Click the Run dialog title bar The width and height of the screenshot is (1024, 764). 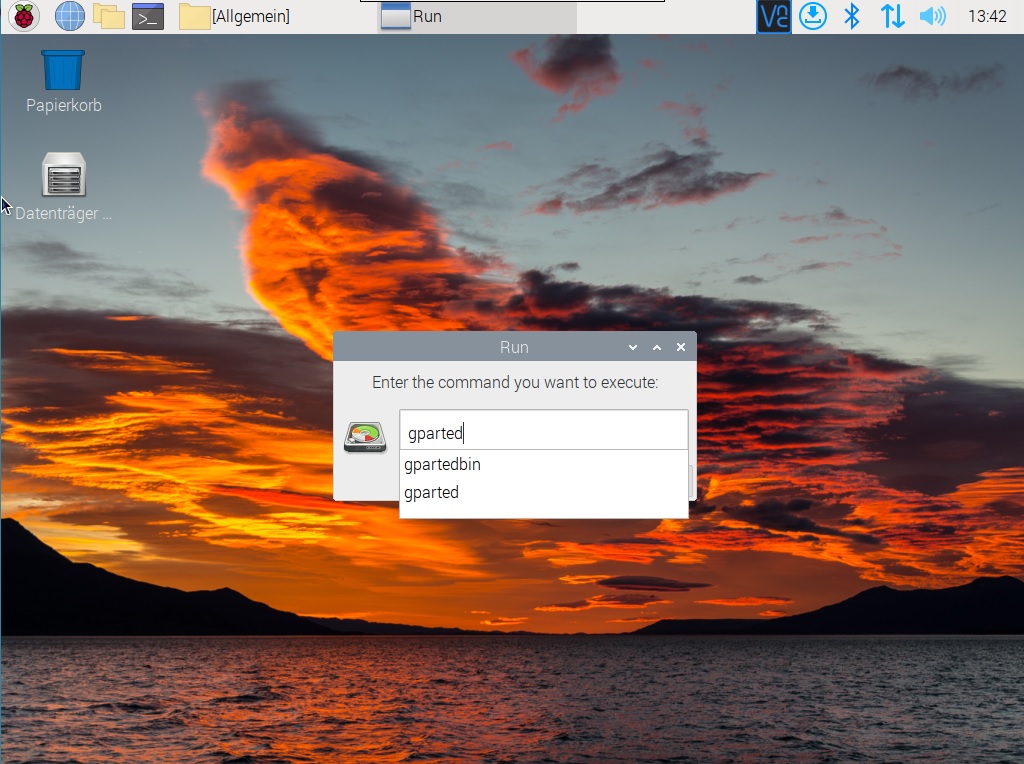coord(515,347)
